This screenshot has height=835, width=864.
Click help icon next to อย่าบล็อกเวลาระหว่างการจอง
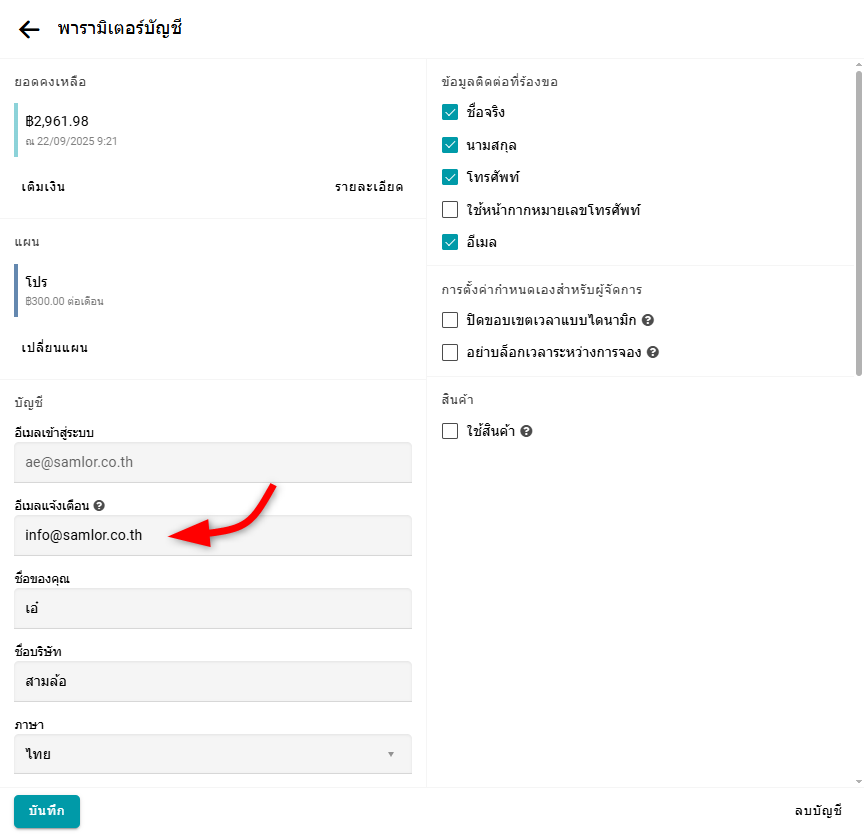(652, 353)
